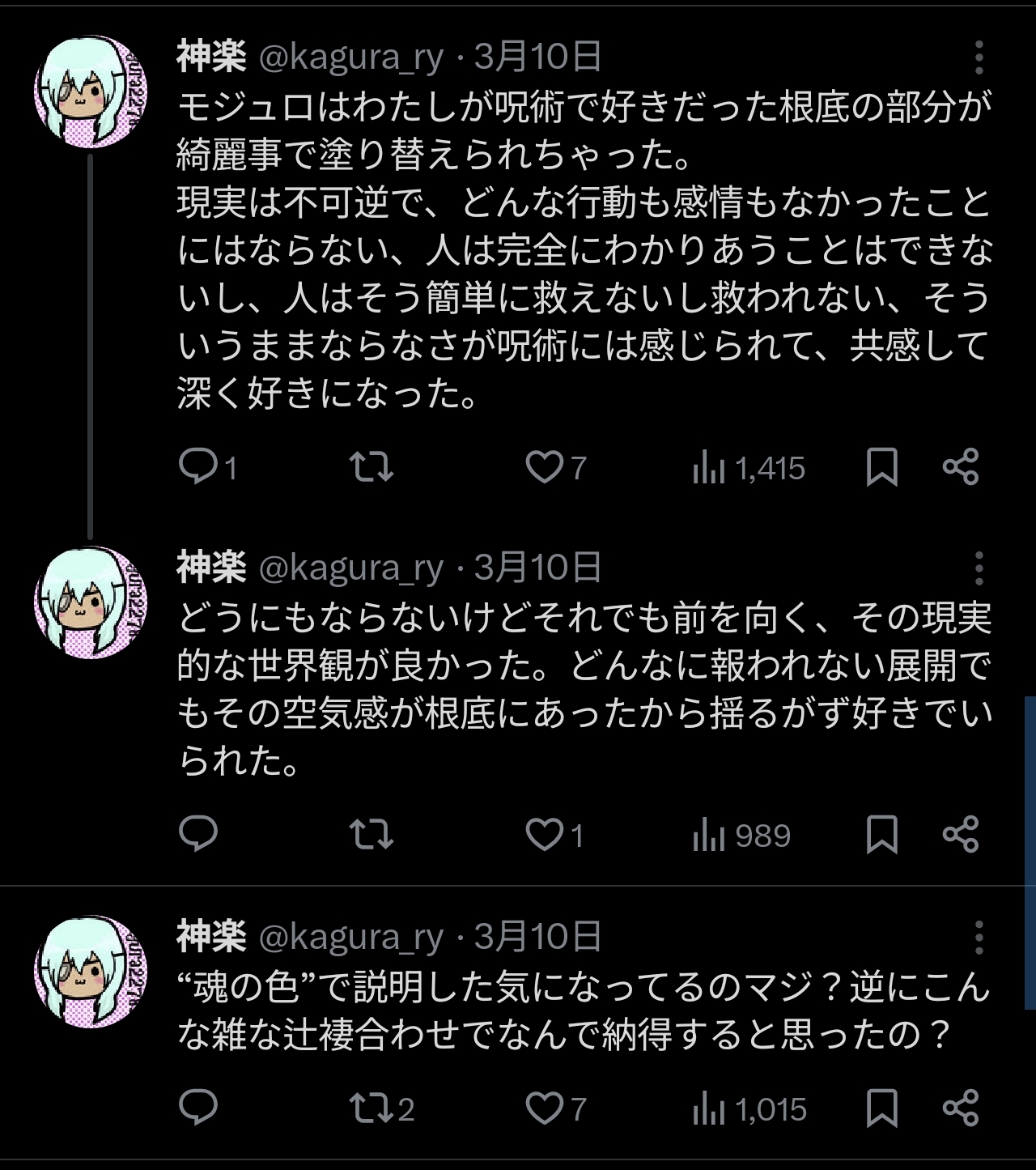The width and height of the screenshot is (1036, 1170).
Task: Retweet the second tweet
Action: pos(371,834)
